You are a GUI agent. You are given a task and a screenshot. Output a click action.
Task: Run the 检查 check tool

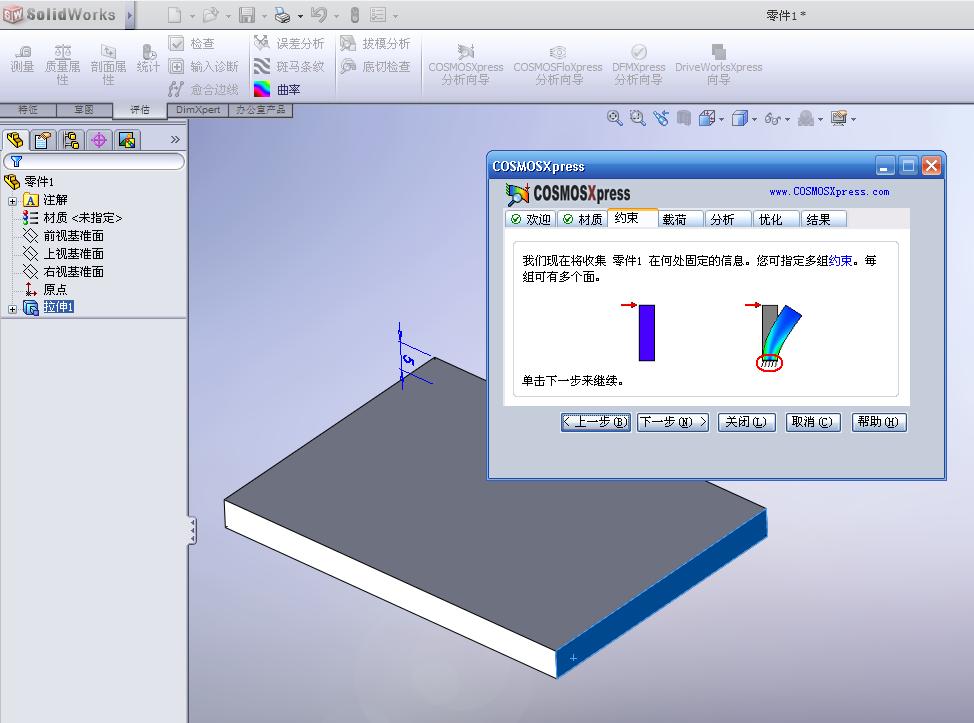[x=192, y=43]
